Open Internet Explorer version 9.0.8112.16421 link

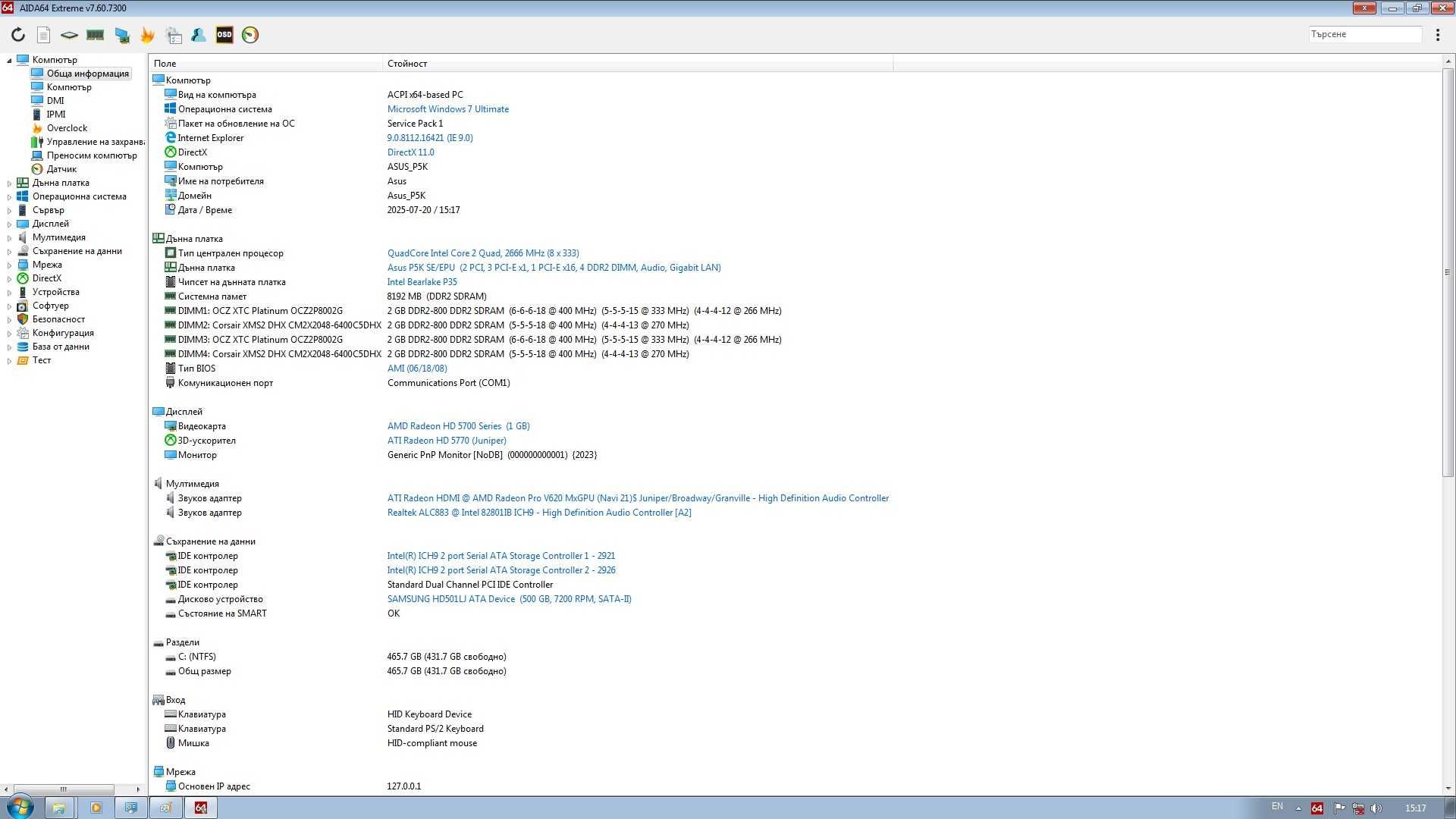coord(430,138)
